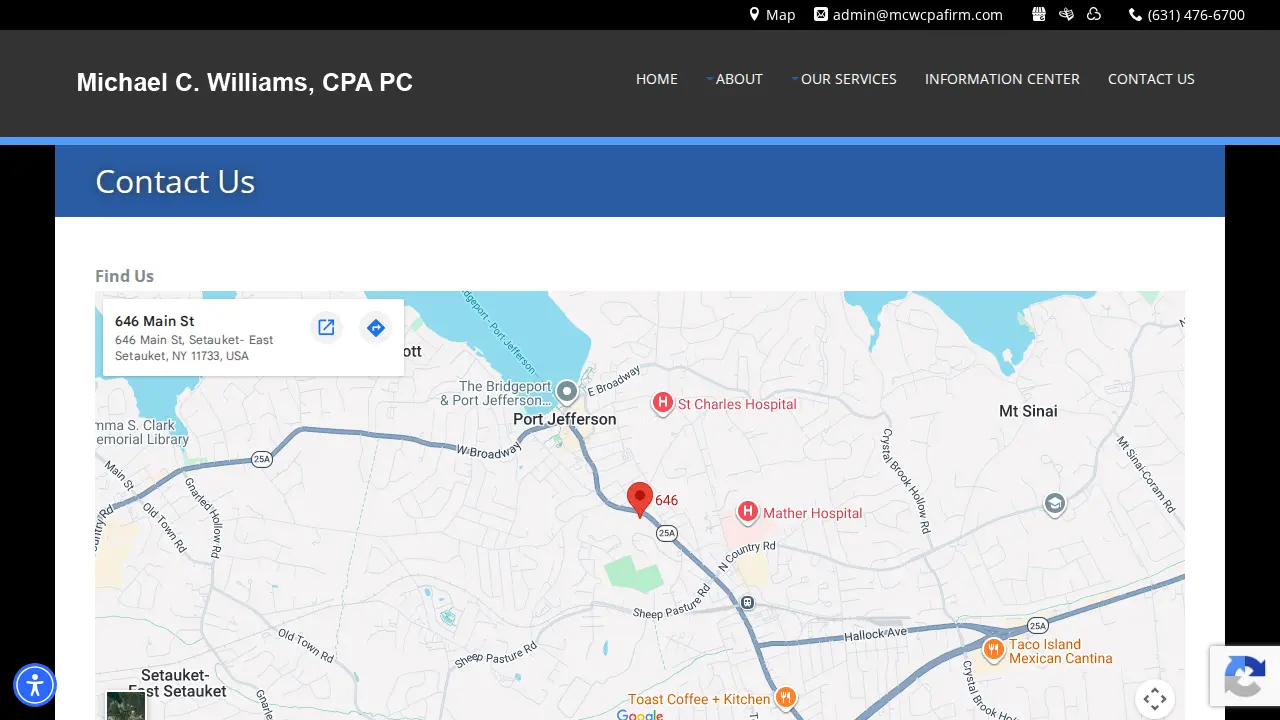Click the "Mt Sinai" map label

pyautogui.click(x=1028, y=411)
